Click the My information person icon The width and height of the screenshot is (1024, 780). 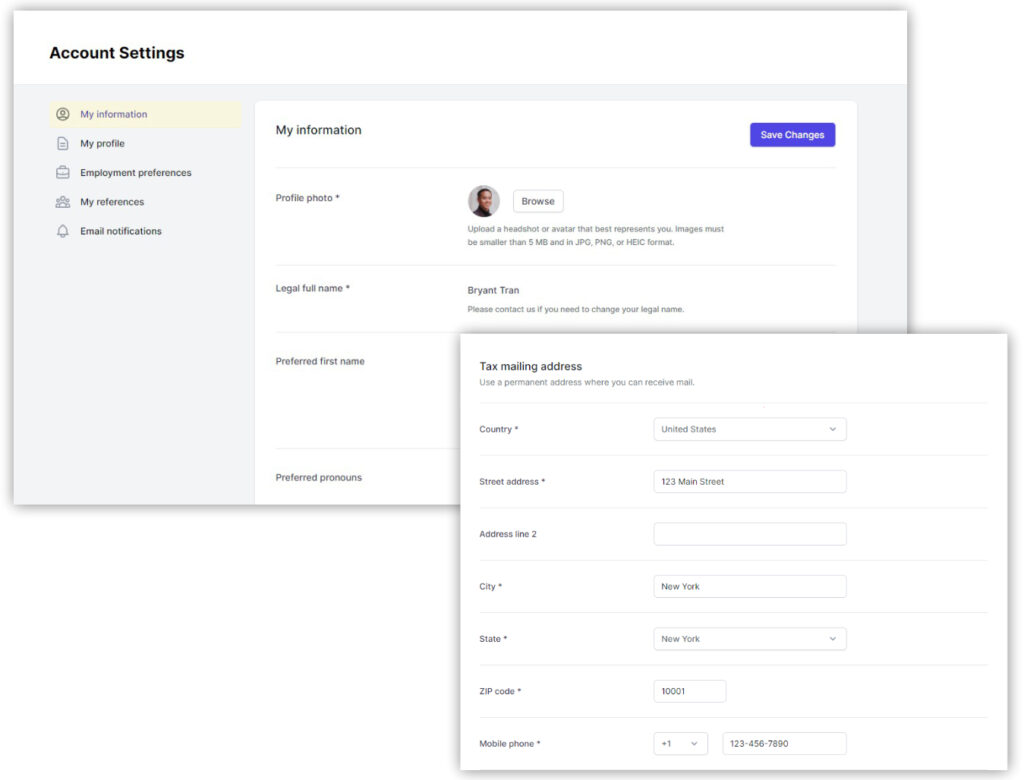(x=63, y=115)
